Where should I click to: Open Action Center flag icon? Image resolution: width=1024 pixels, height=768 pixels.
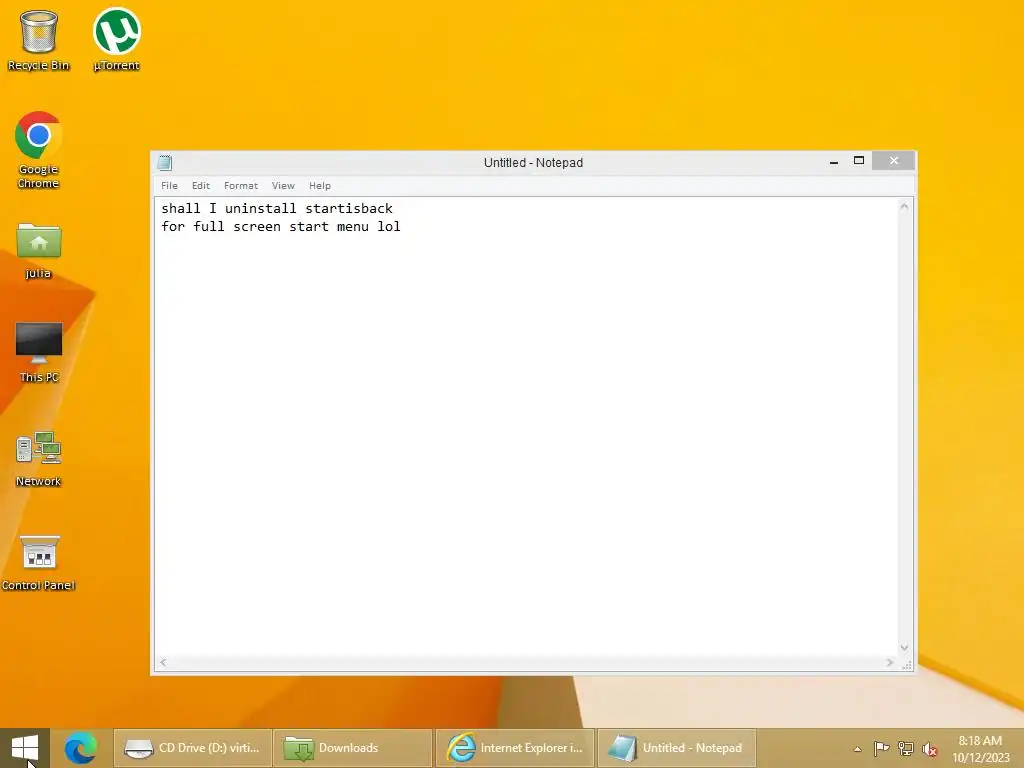881,748
